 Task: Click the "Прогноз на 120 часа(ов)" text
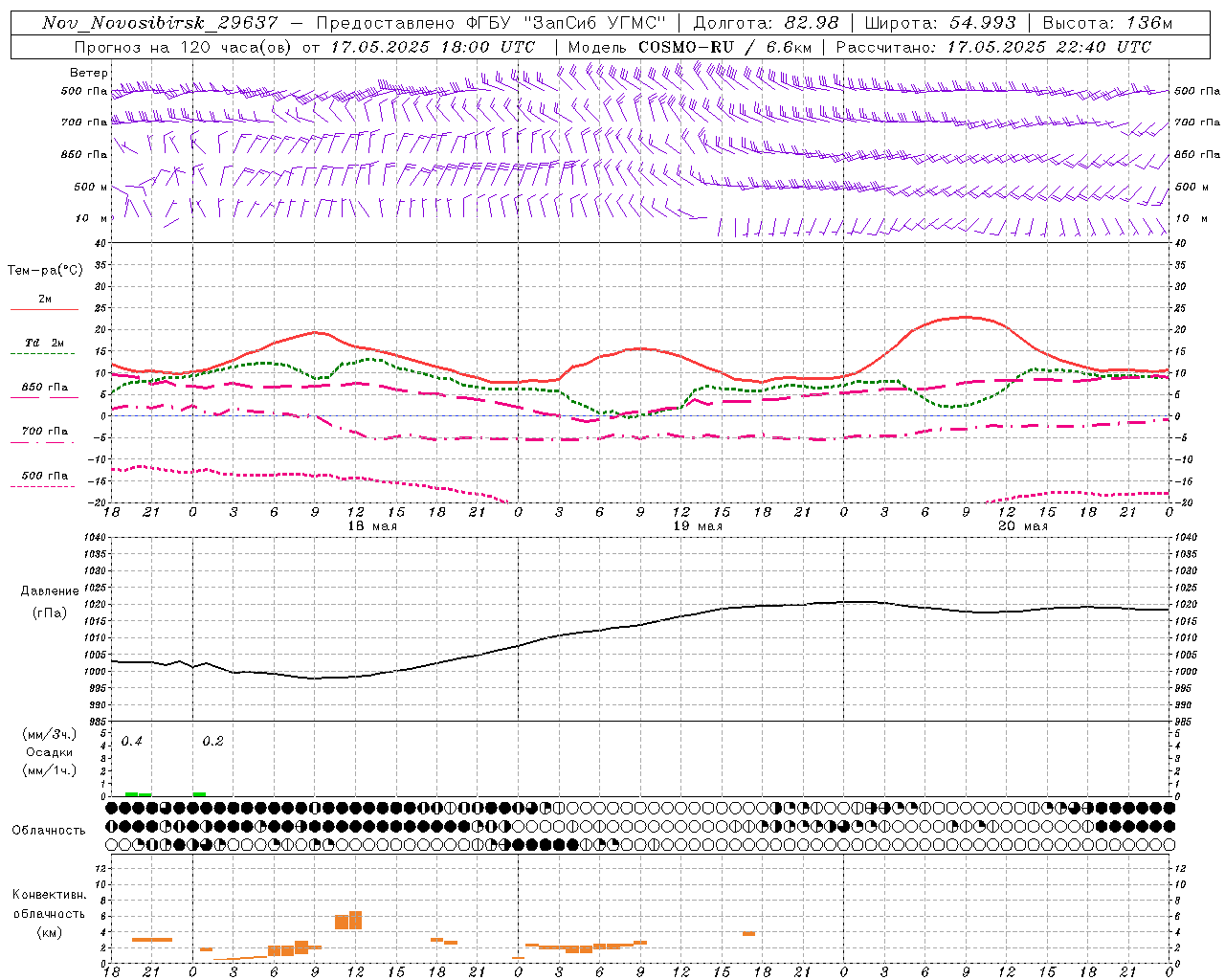click(184, 47)
